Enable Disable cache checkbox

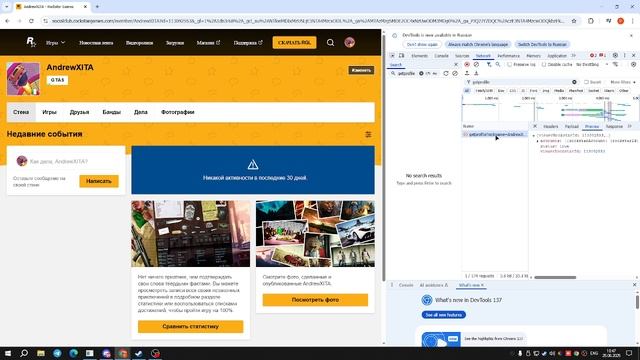point(544,64)
